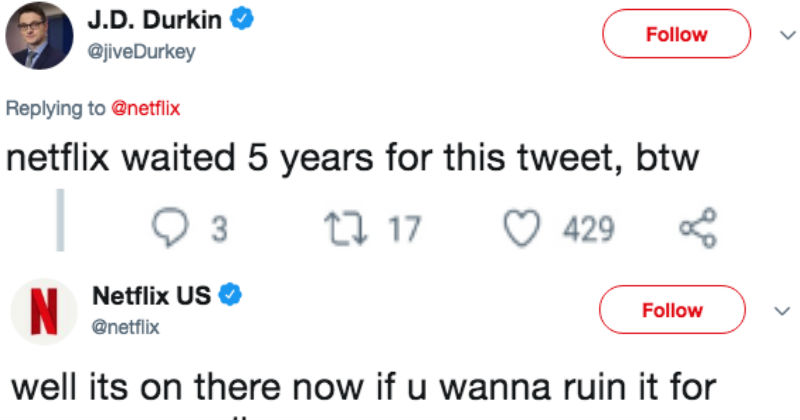800x420 pixels.
Task: Retweet J.D. Durkin's tweet
Action: [342, 230]
